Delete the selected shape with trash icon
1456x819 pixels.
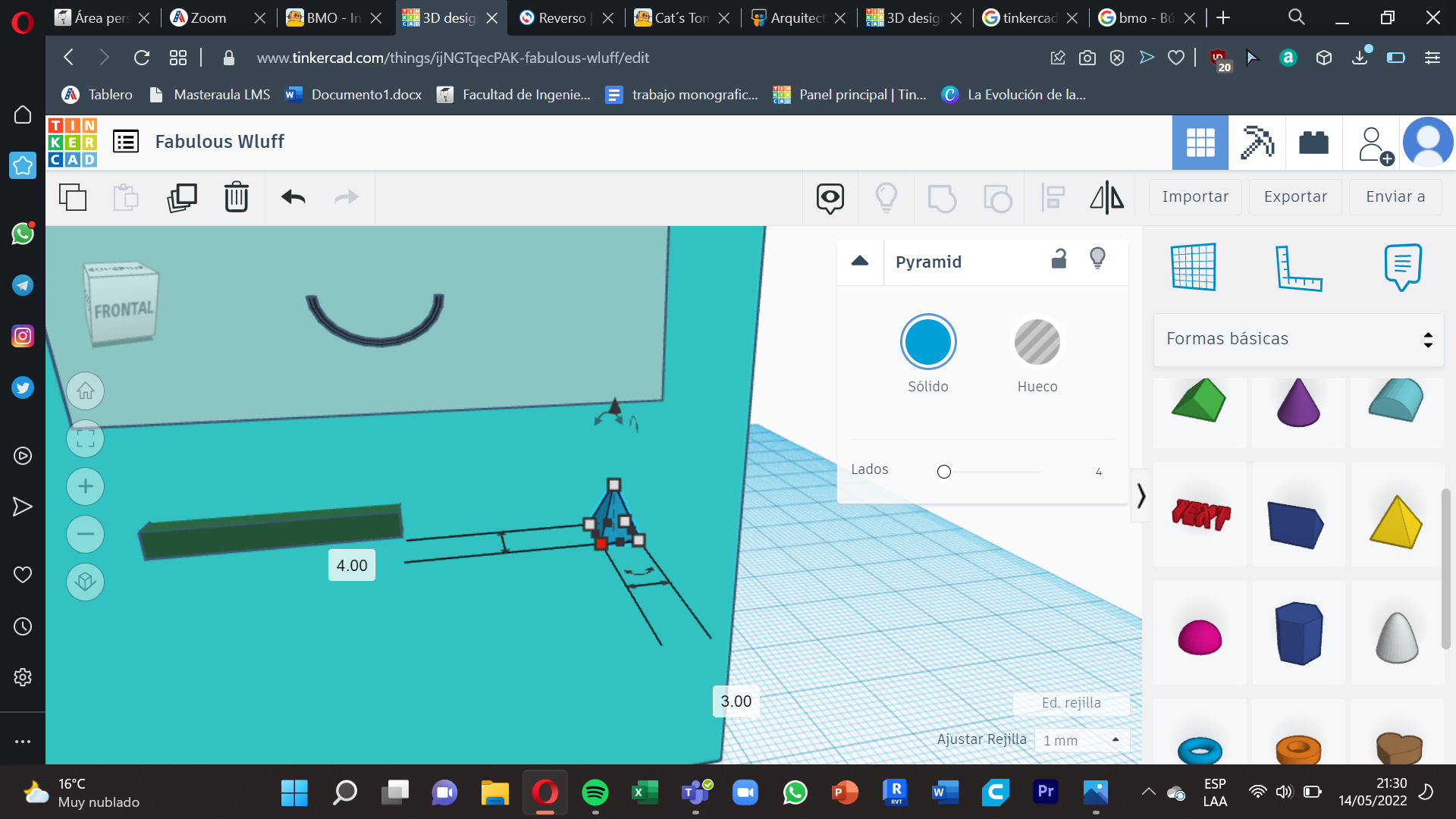[x=237, y=197]
